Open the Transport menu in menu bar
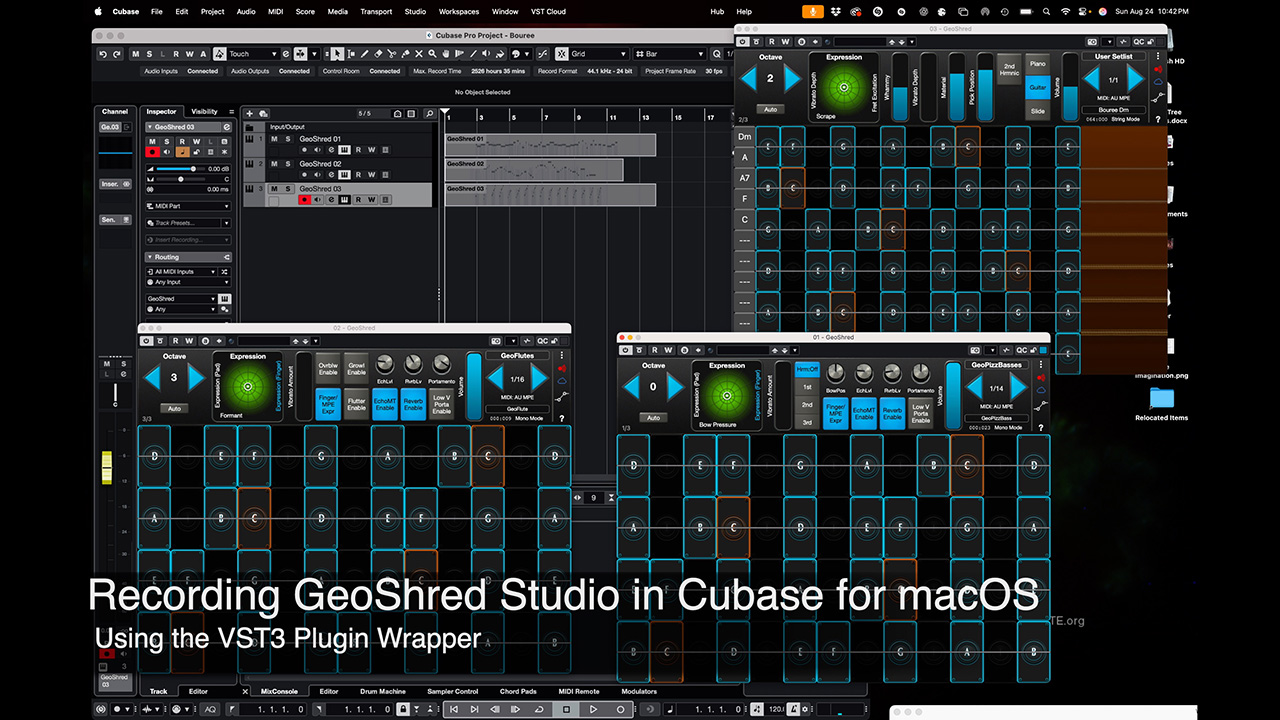Screen dimensions: 1280x720 [x=376, y=11]
